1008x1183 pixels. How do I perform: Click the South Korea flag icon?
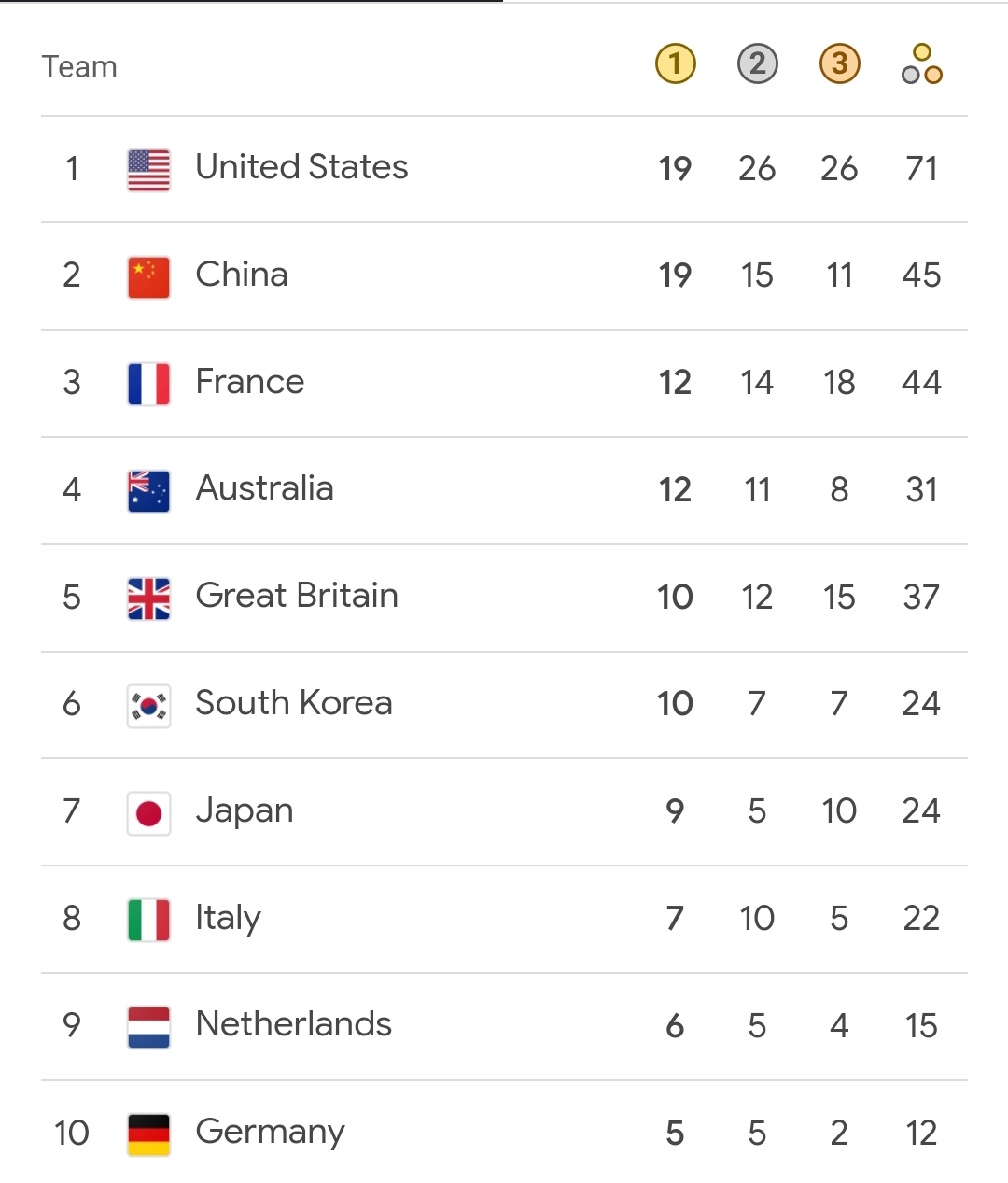pyautogui.click(x=148, y=706)
